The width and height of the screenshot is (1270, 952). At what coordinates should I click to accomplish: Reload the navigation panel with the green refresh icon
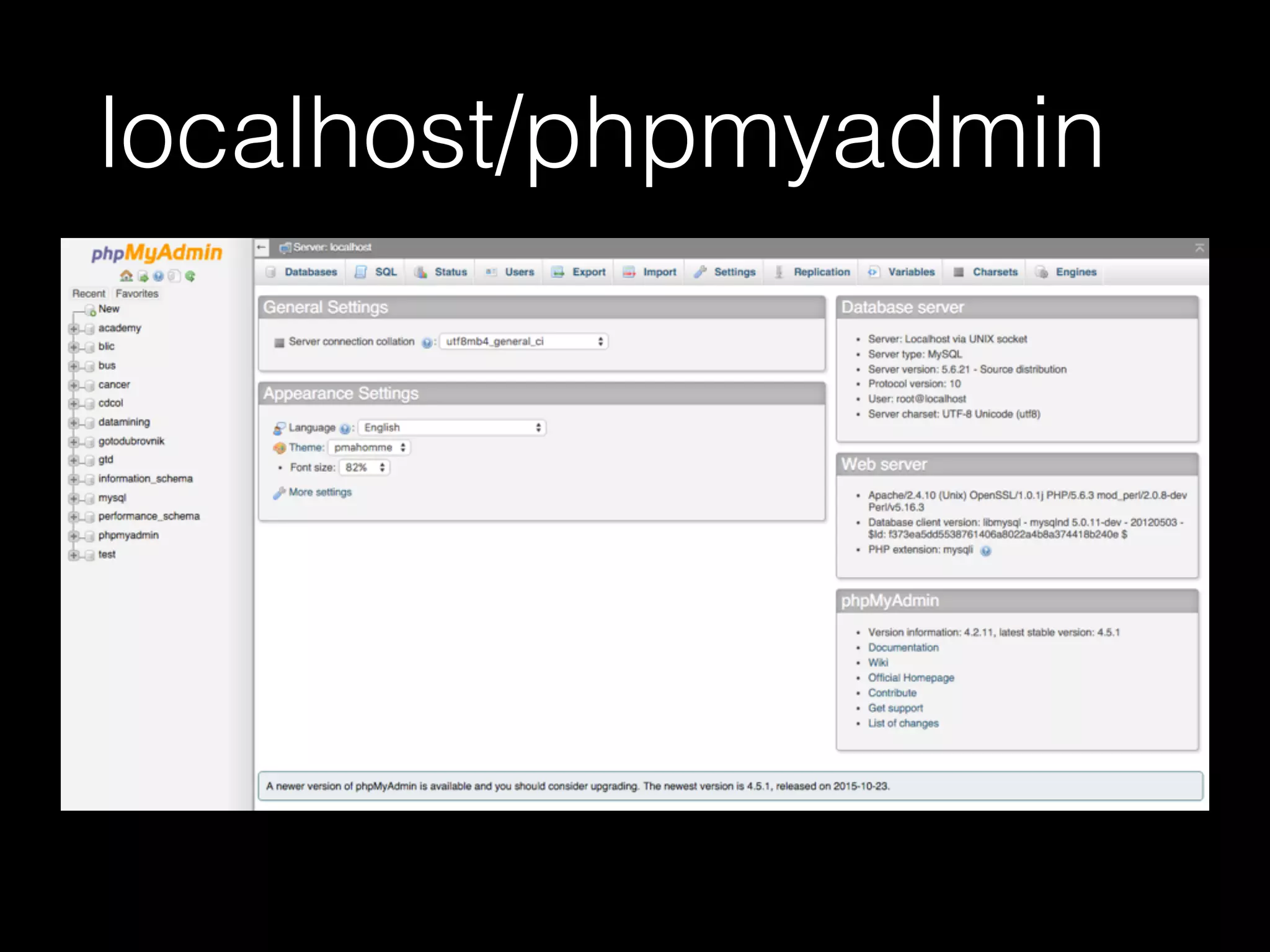pyautogui.click(x=190, y=276)
